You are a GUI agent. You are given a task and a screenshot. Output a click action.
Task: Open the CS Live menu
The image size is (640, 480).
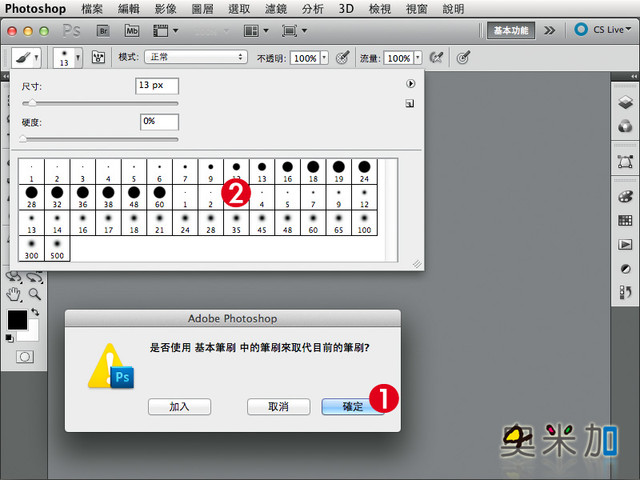(602, 30)
